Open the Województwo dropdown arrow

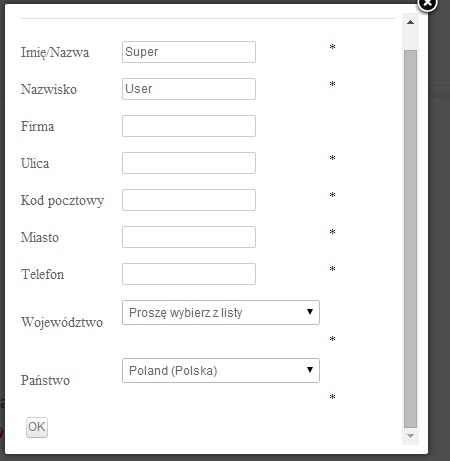click(x=310, y=312)
